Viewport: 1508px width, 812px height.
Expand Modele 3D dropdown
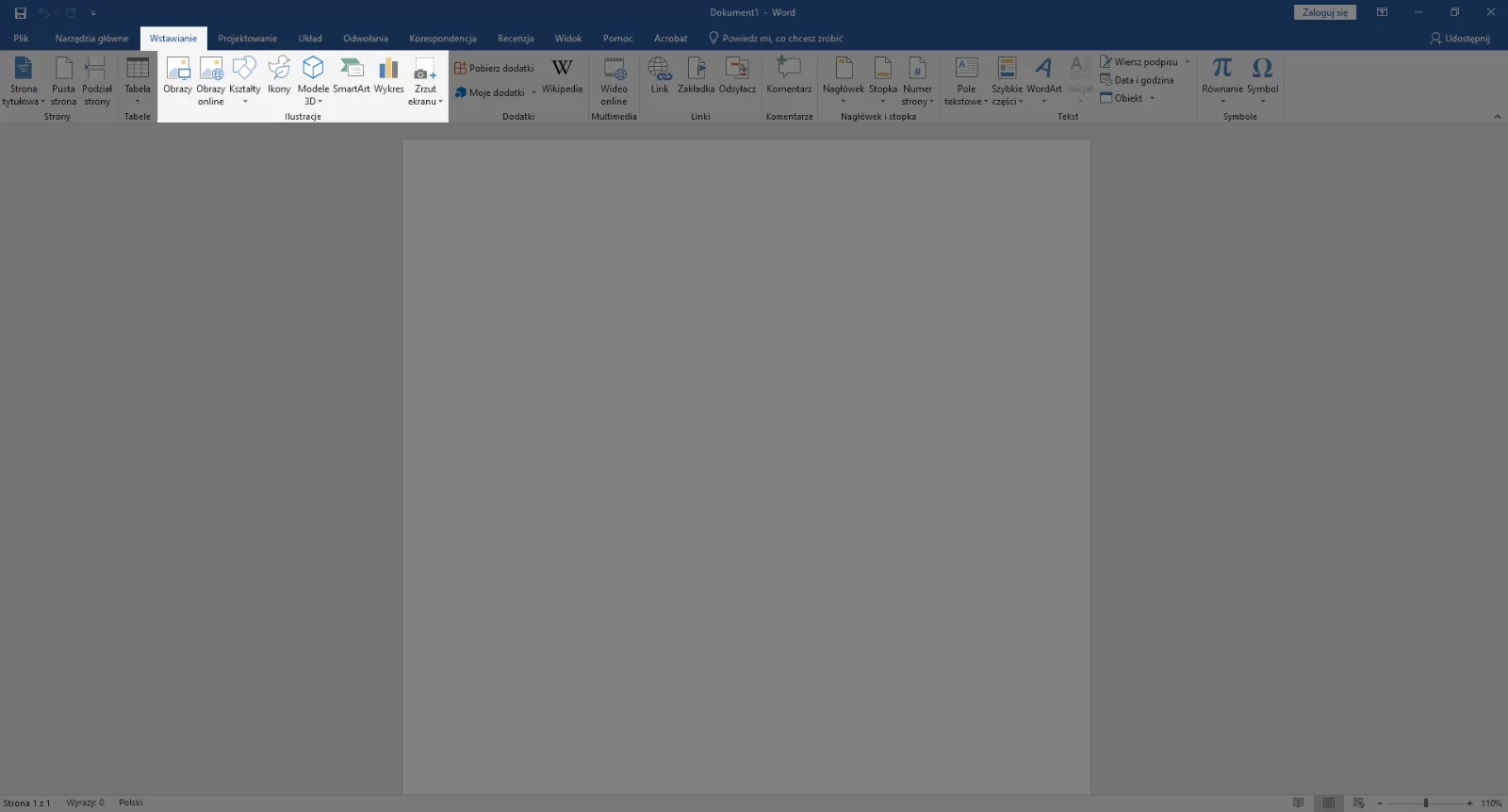tap(313, 80)
